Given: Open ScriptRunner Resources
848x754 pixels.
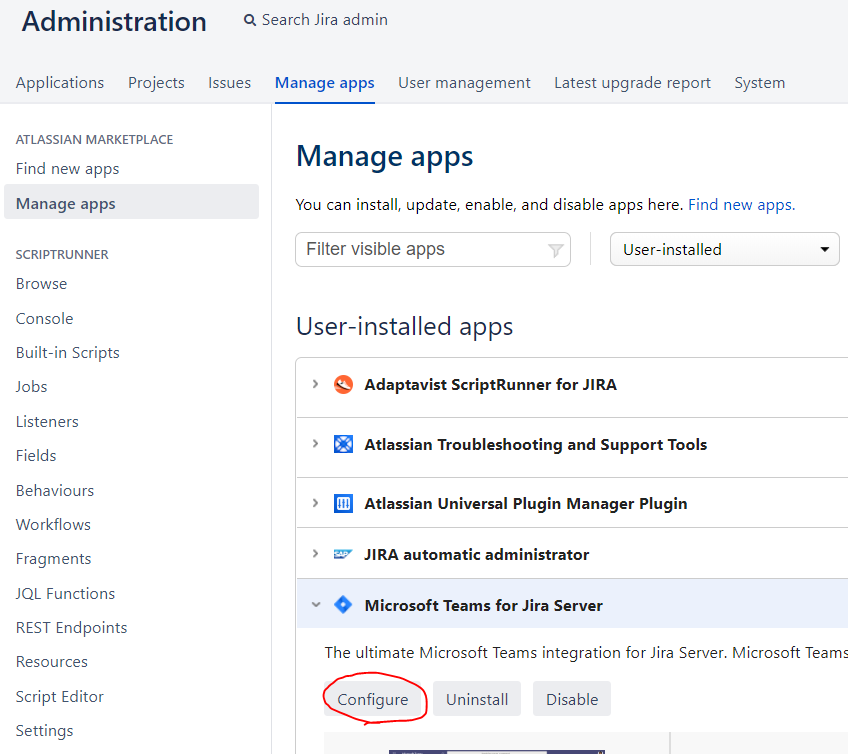Looking at the screenshot, I should tap(51, 662).
